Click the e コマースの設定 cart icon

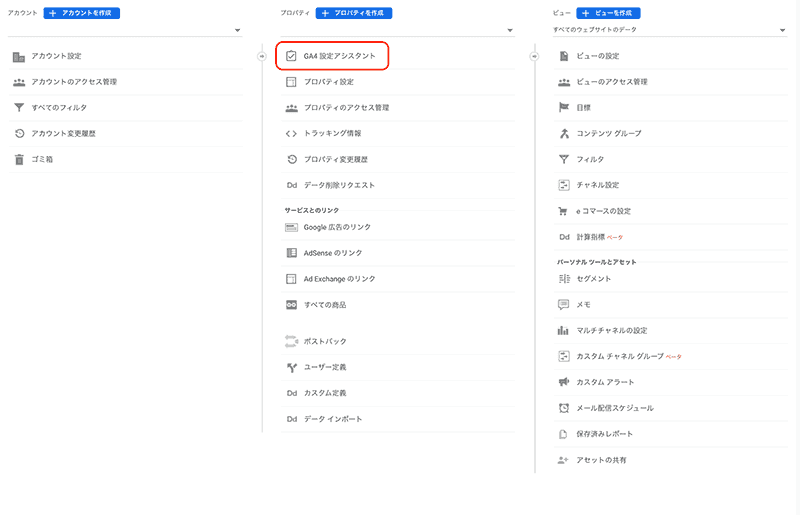coord(563,211)
